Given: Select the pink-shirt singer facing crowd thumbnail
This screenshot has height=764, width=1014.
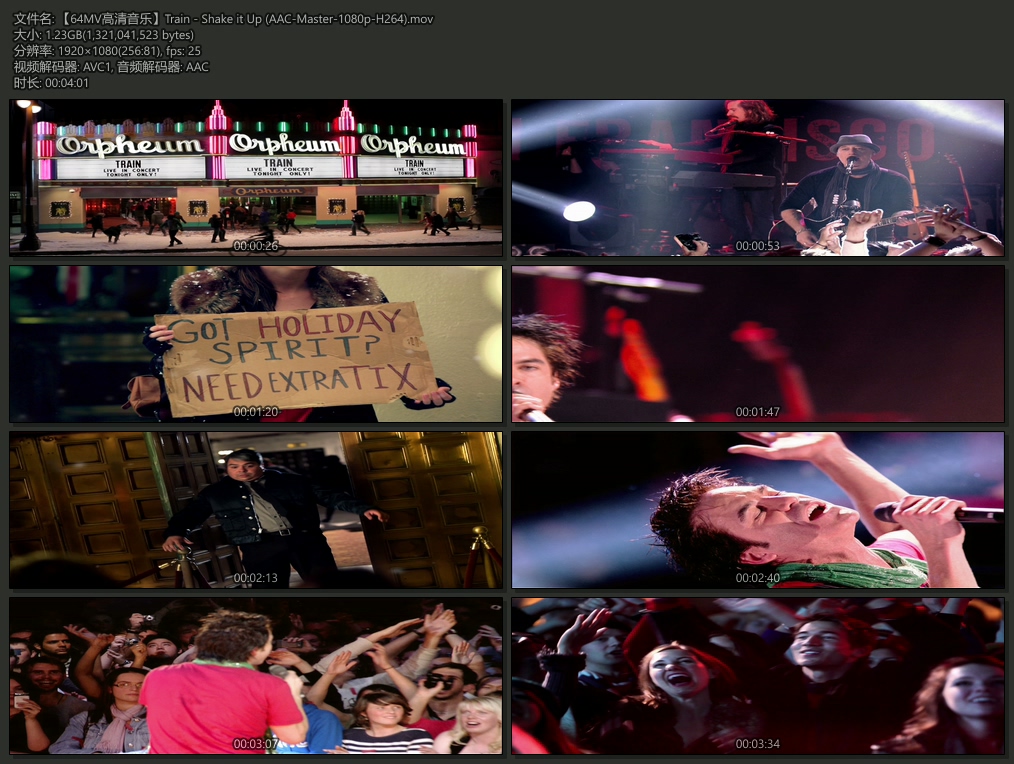Looking at the screenshot, I should pyautogui.click(x=256, y=676).
